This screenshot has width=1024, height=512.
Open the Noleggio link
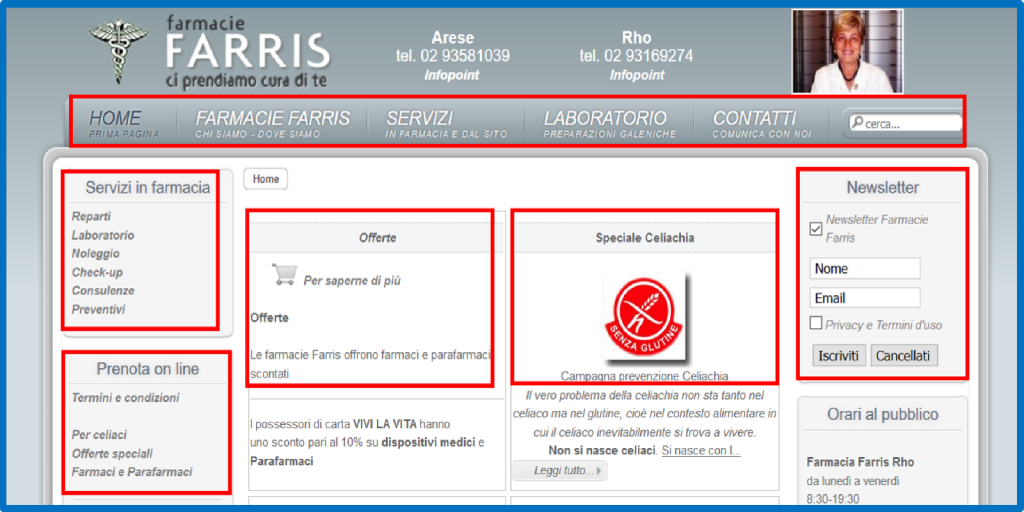click(x=95, y=253)
